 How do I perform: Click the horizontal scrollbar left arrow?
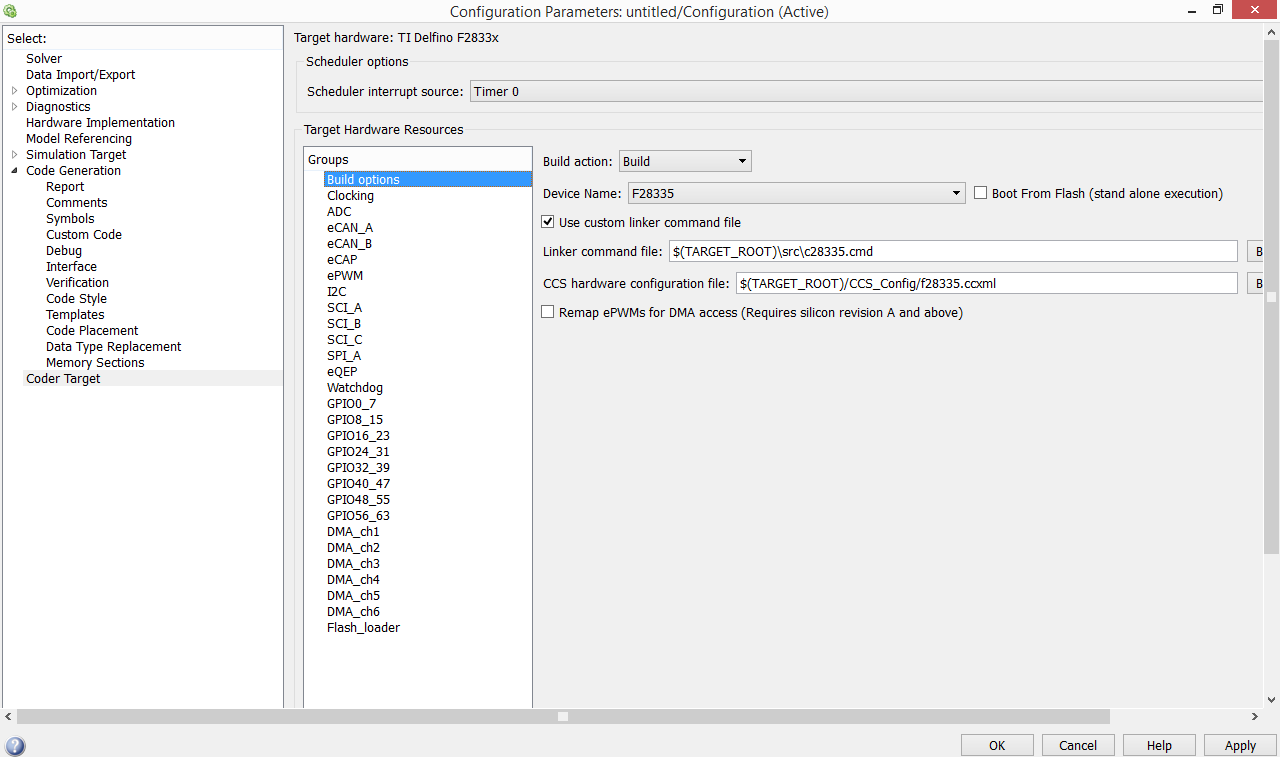tap(9, 717)
